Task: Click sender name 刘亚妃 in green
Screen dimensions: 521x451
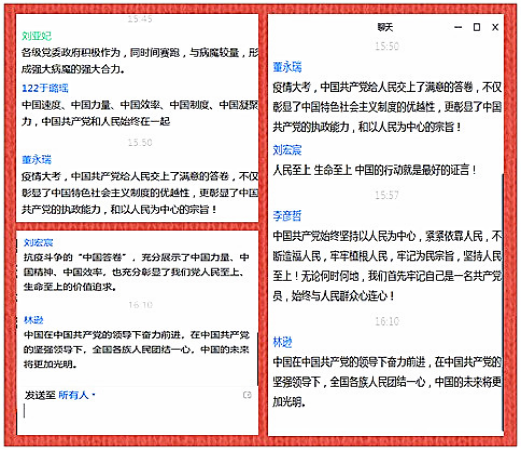Action: pos(37,36)
